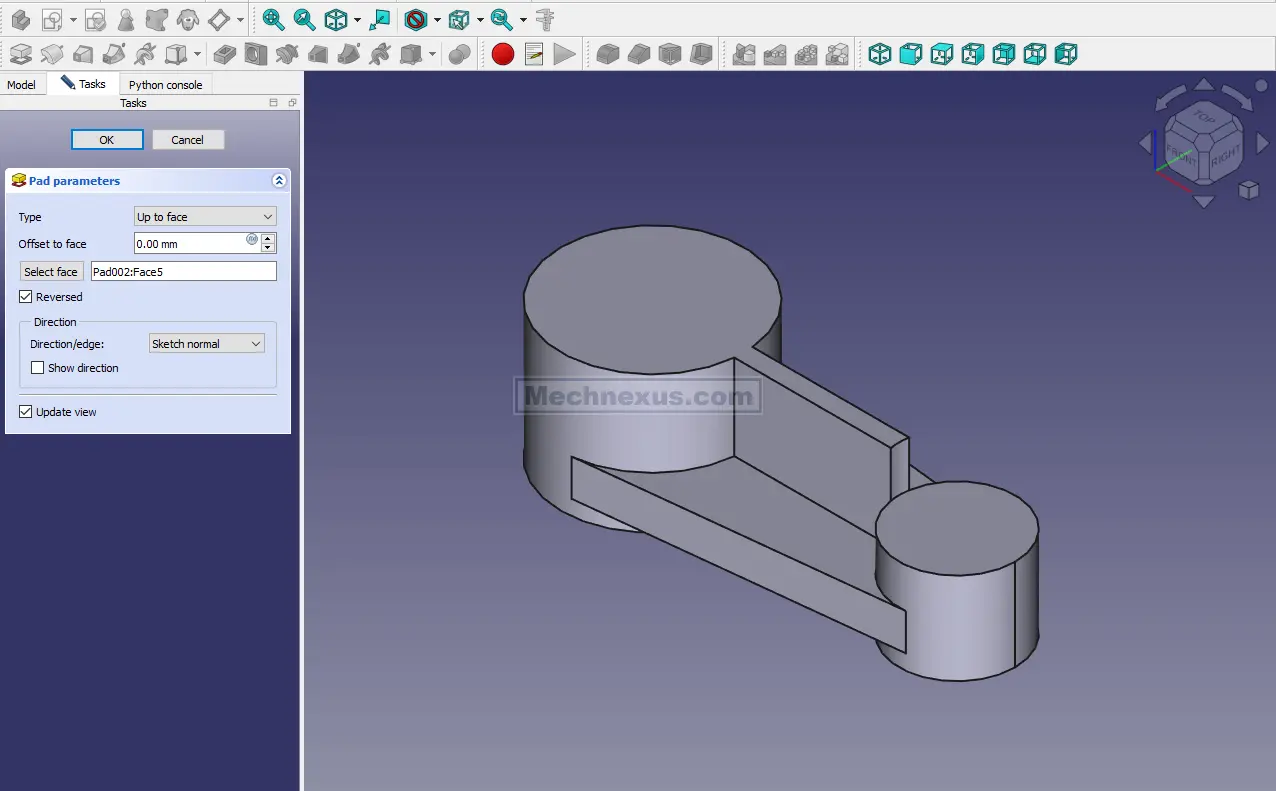Switch to the Model tab
Screen dimensions: 1276x791
point(21,85)
